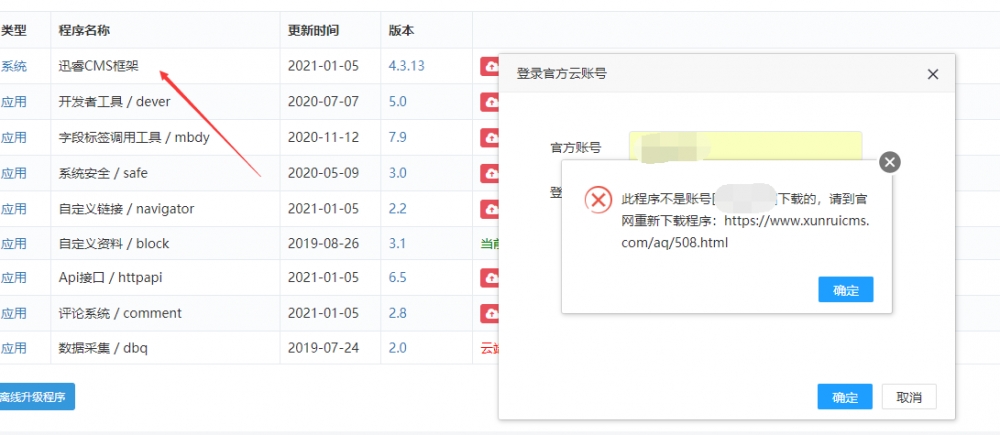Select the 自定义资料 / block row name
This screenshot has height=435, width=1000.
114,244
